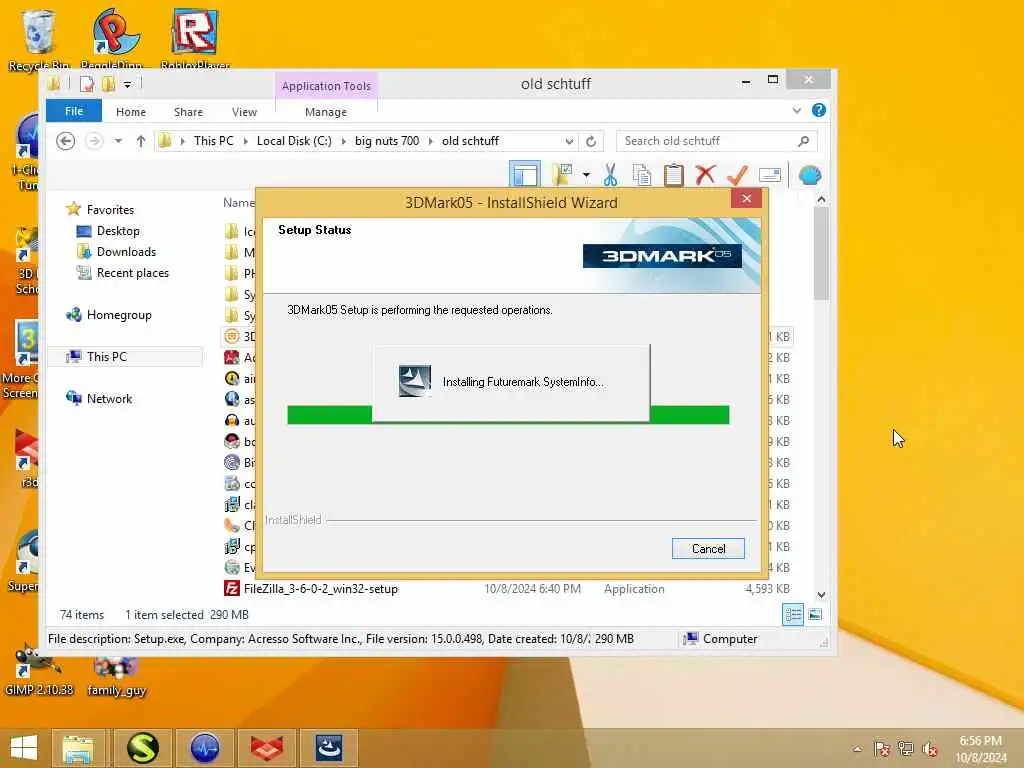The height and width of the screenshot is (768, 1024).
Task: Open the red fox app on taskbar
Action: [x=267, y=748]
